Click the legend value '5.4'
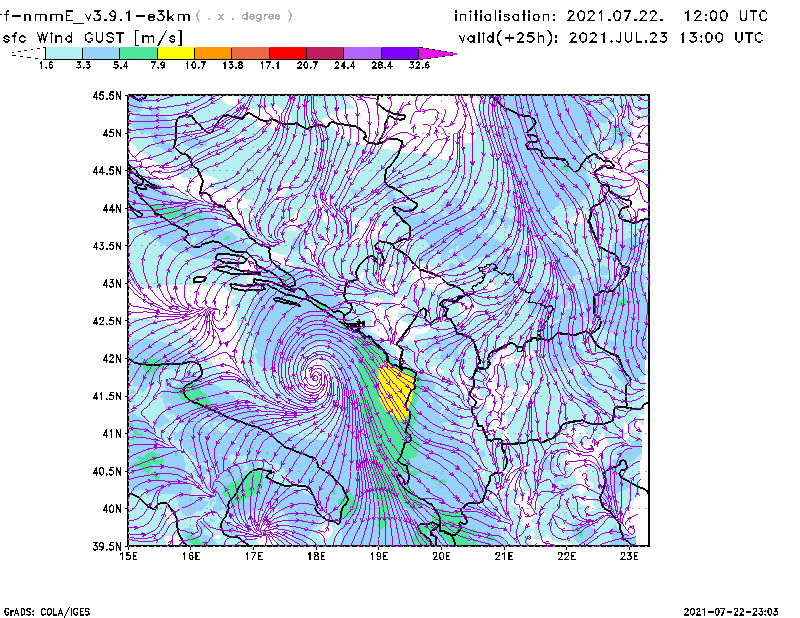This screenshot has height=618, width=800. 120,65
